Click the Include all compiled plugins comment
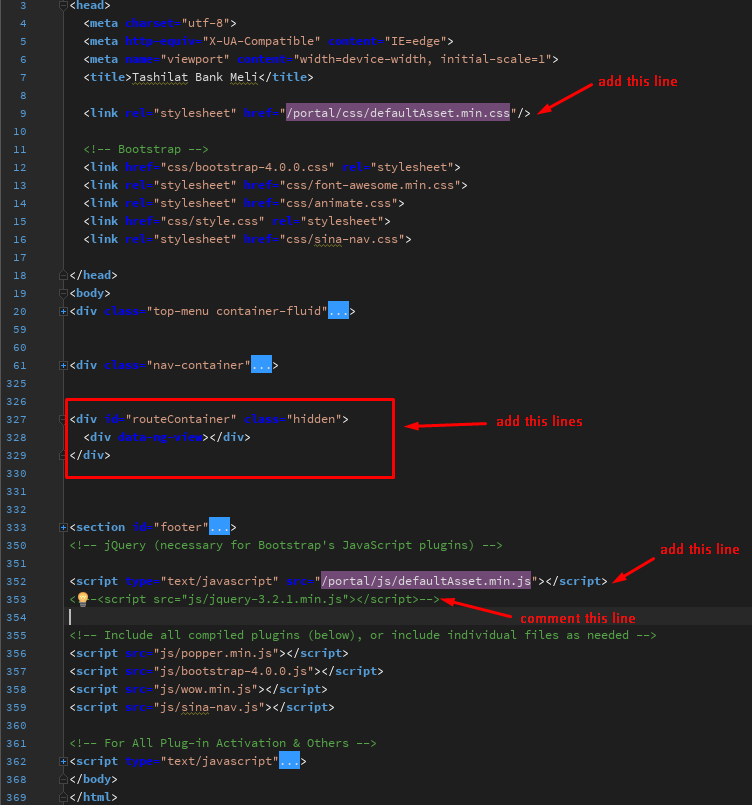Screen dimensions: 752x805 pos(363,636)
